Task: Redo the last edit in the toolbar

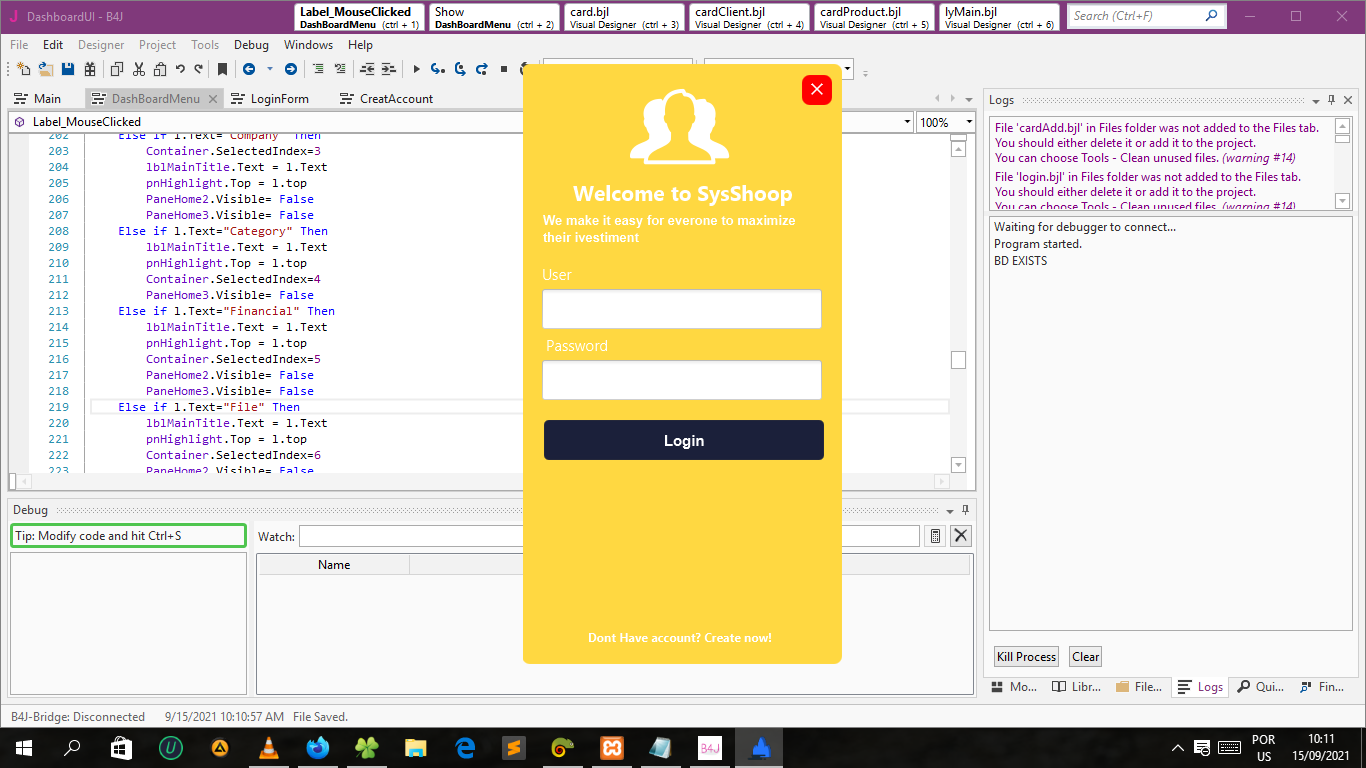Action: [x=199, y=69]
